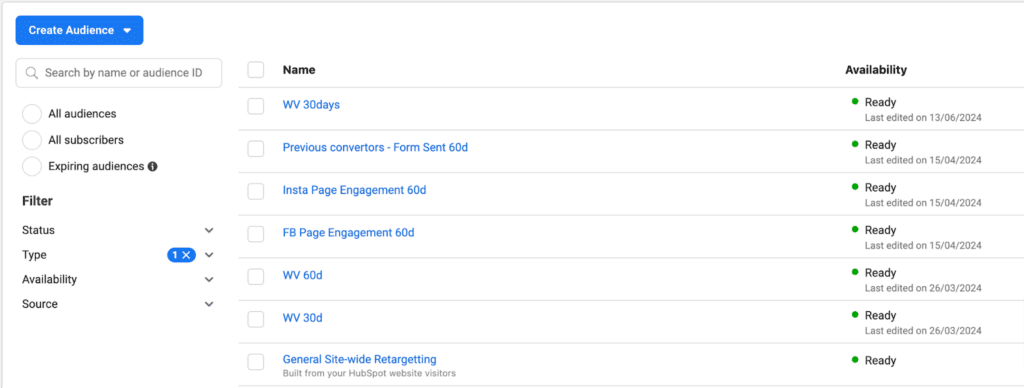Open the Type filter chevron
The image size is (1024, 388).
point(209,255)
